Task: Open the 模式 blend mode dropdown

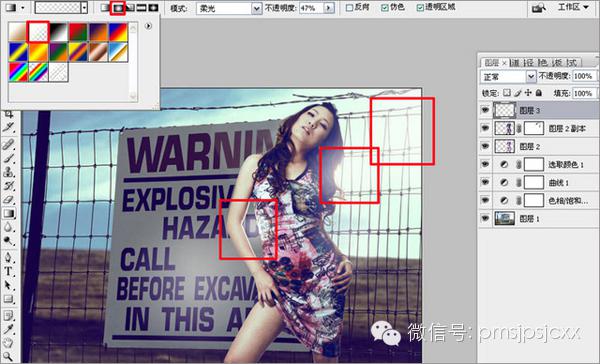Action: pyautogui.click(x=256, y=8)
